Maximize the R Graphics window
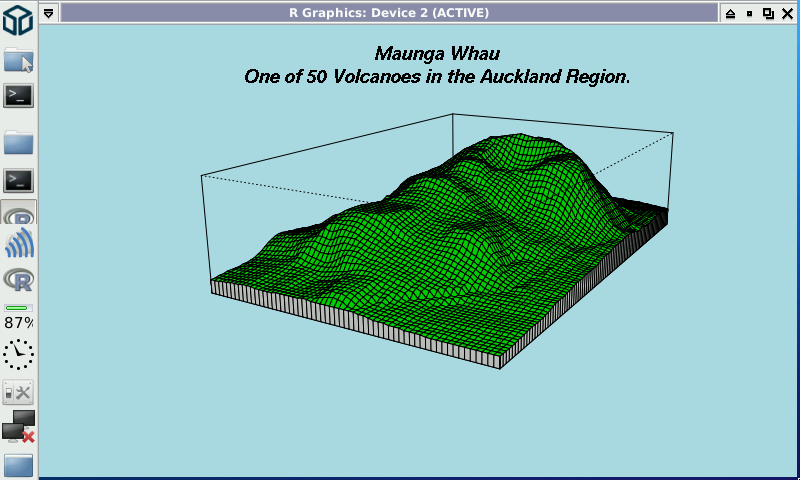 [x=768, y=13]
